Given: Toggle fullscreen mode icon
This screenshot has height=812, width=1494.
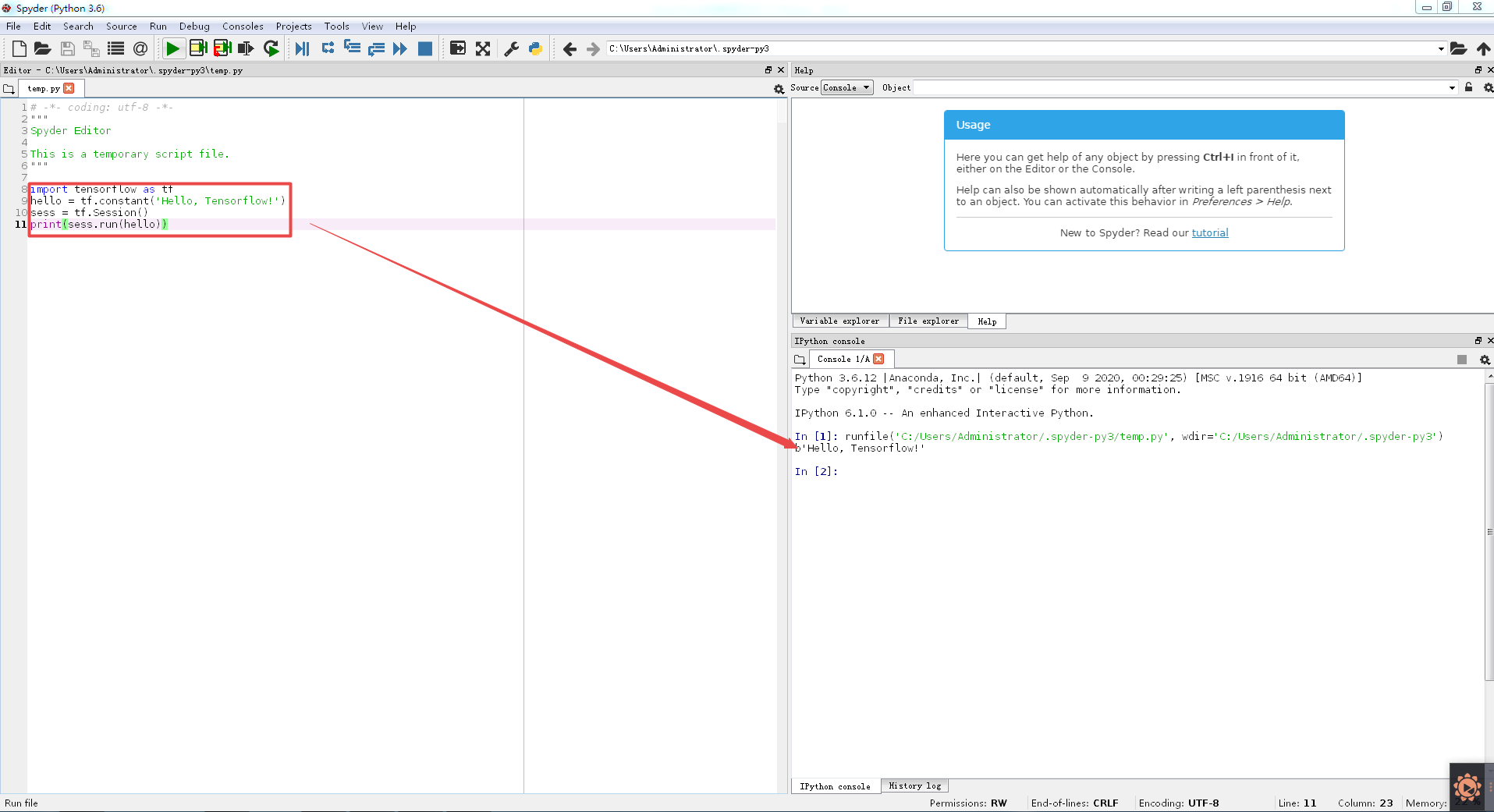Looking at the screenshot, I should point(483,48).
